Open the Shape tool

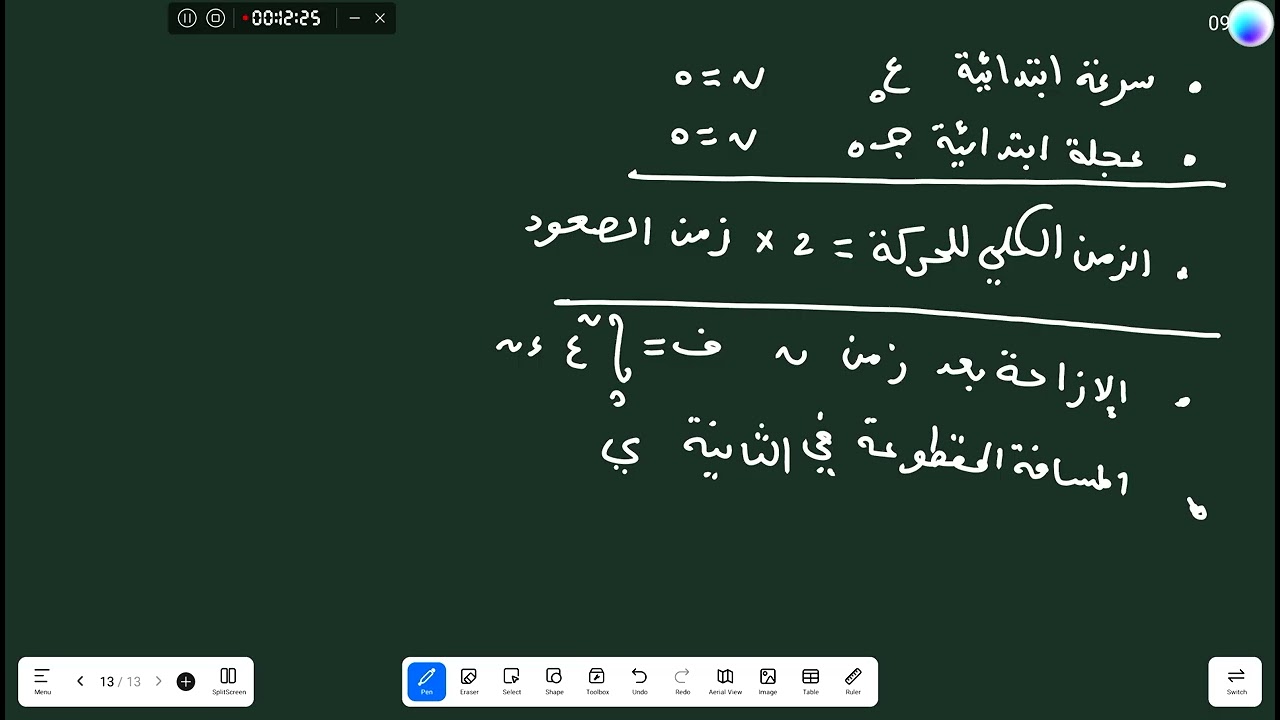(554, 681)
